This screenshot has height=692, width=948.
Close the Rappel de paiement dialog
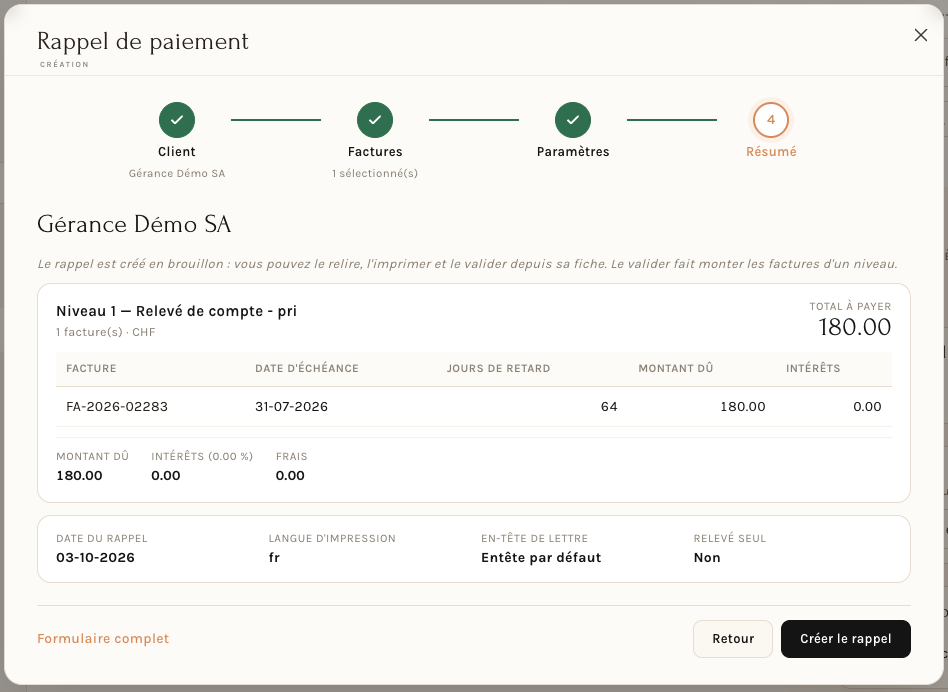pos(920,35)
